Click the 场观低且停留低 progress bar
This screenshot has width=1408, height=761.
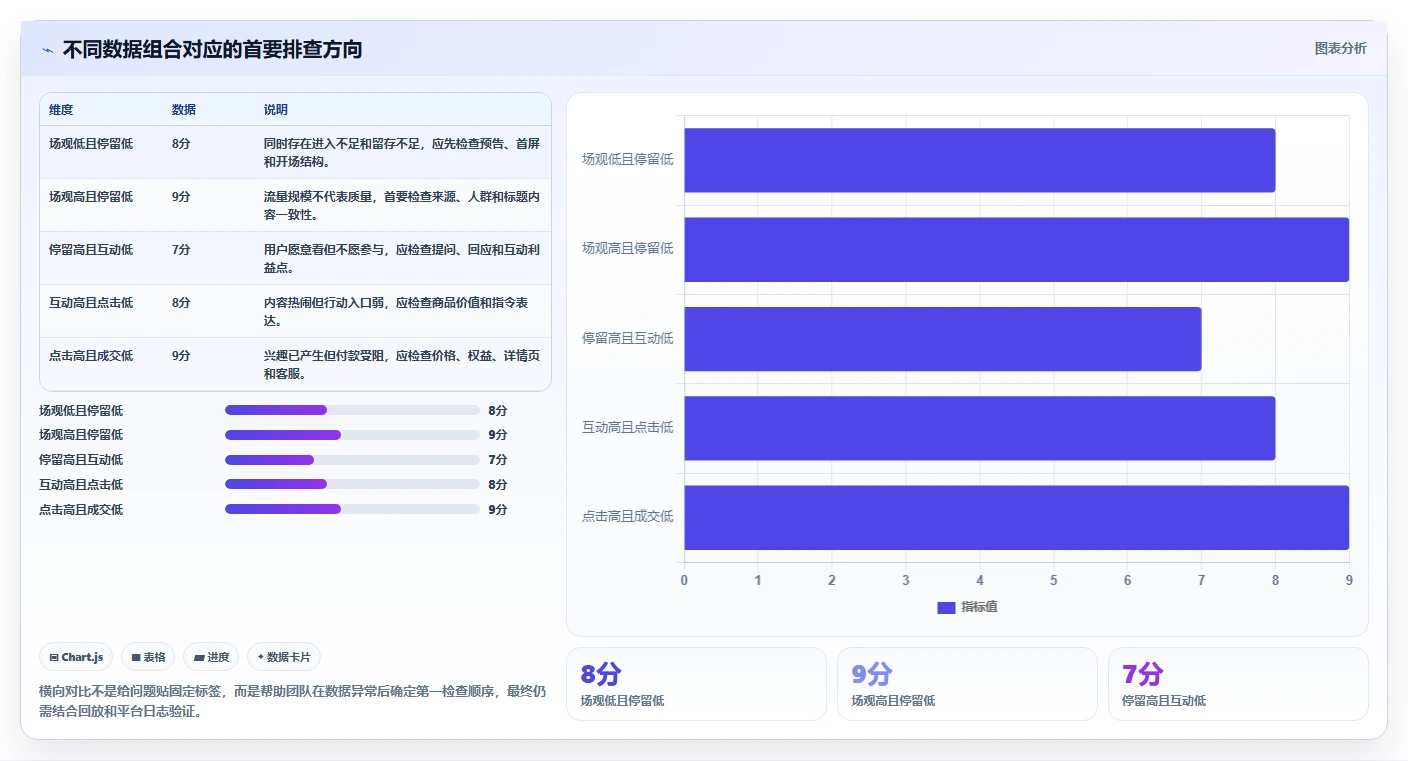point(352,410)
